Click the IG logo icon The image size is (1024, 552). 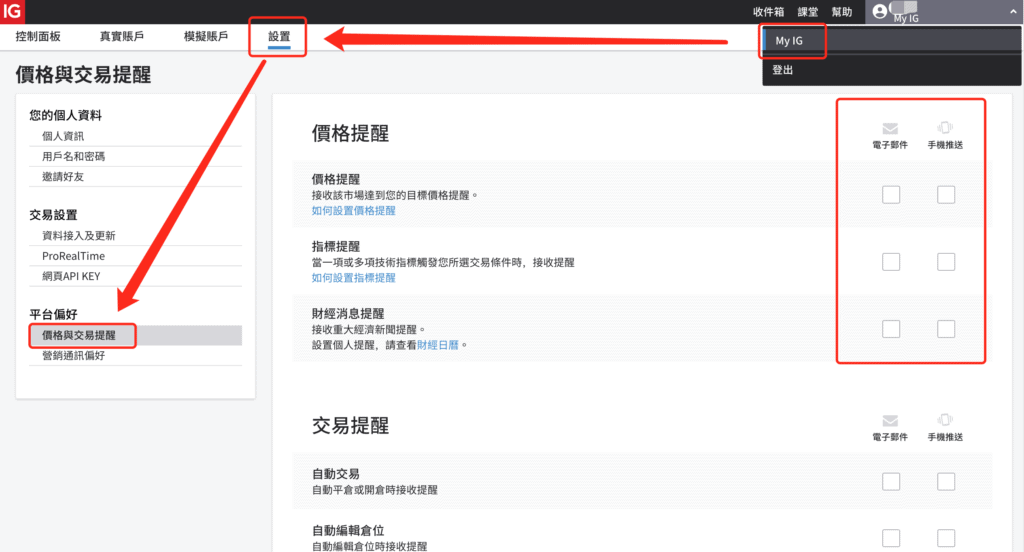[x=13, y=11]
